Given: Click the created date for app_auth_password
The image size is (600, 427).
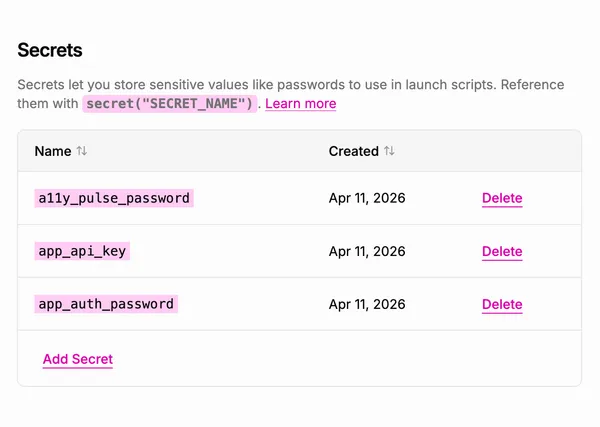Looking at the screenshot, I should pyautogui.click(x=367, y=304).
